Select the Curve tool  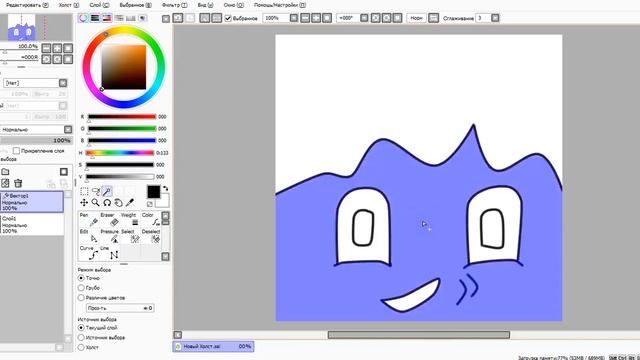88,253
